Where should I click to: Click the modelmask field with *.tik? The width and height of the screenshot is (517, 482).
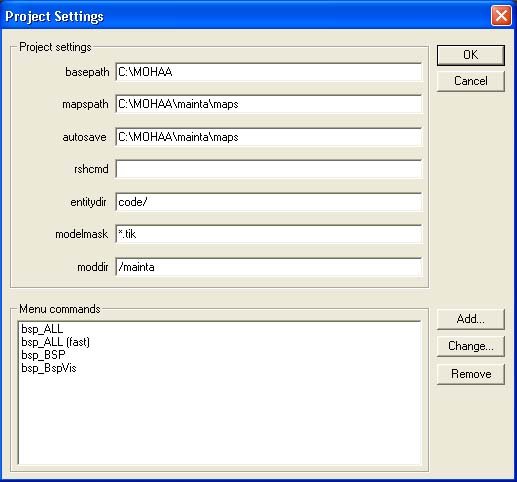tap(269, 234)
